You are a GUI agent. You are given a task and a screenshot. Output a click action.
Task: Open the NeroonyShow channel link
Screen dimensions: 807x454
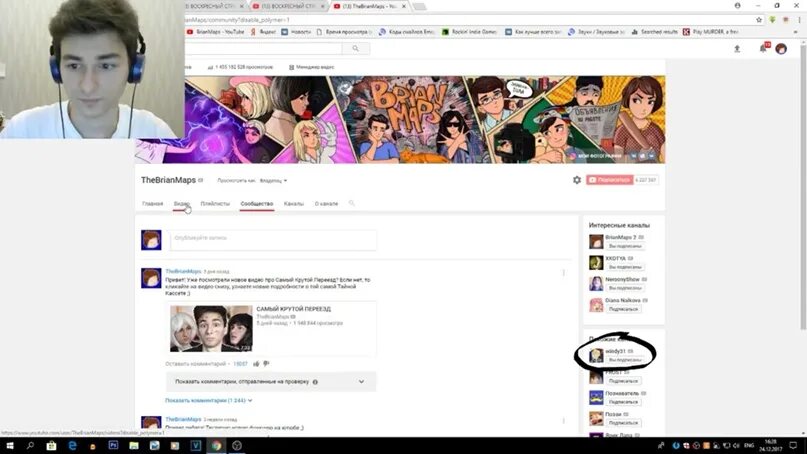point(622,280)
